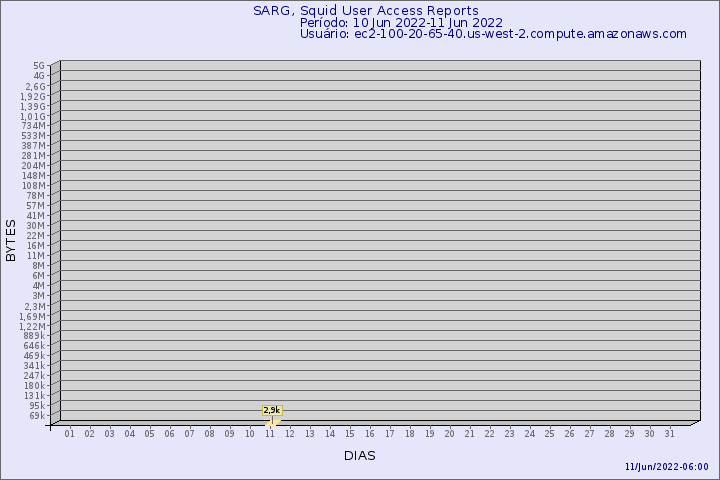Image resolution: width=720 pixels, height=480 pixels.
Task: Click the 469k y-axis label
Action: pyautogui.click(x=34, y=356)
